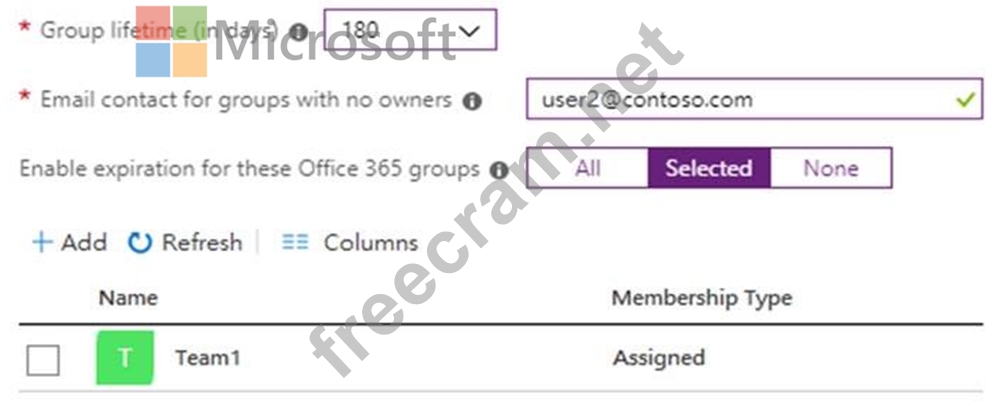
Task: Click the Group lifetime info icon
Action: click(x=298, y=32)
